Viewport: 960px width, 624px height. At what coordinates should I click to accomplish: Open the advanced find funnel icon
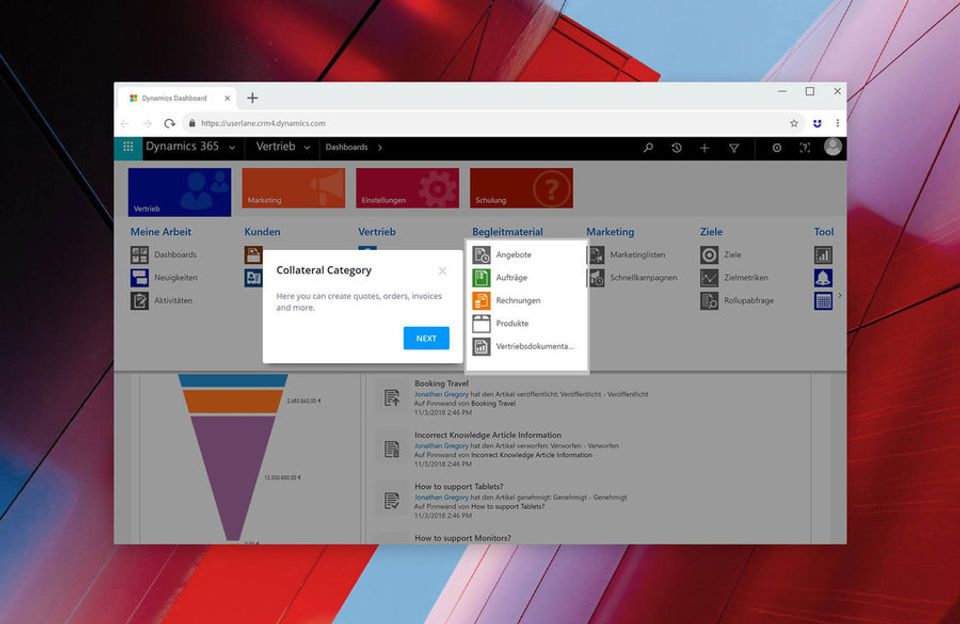point(733,148)
